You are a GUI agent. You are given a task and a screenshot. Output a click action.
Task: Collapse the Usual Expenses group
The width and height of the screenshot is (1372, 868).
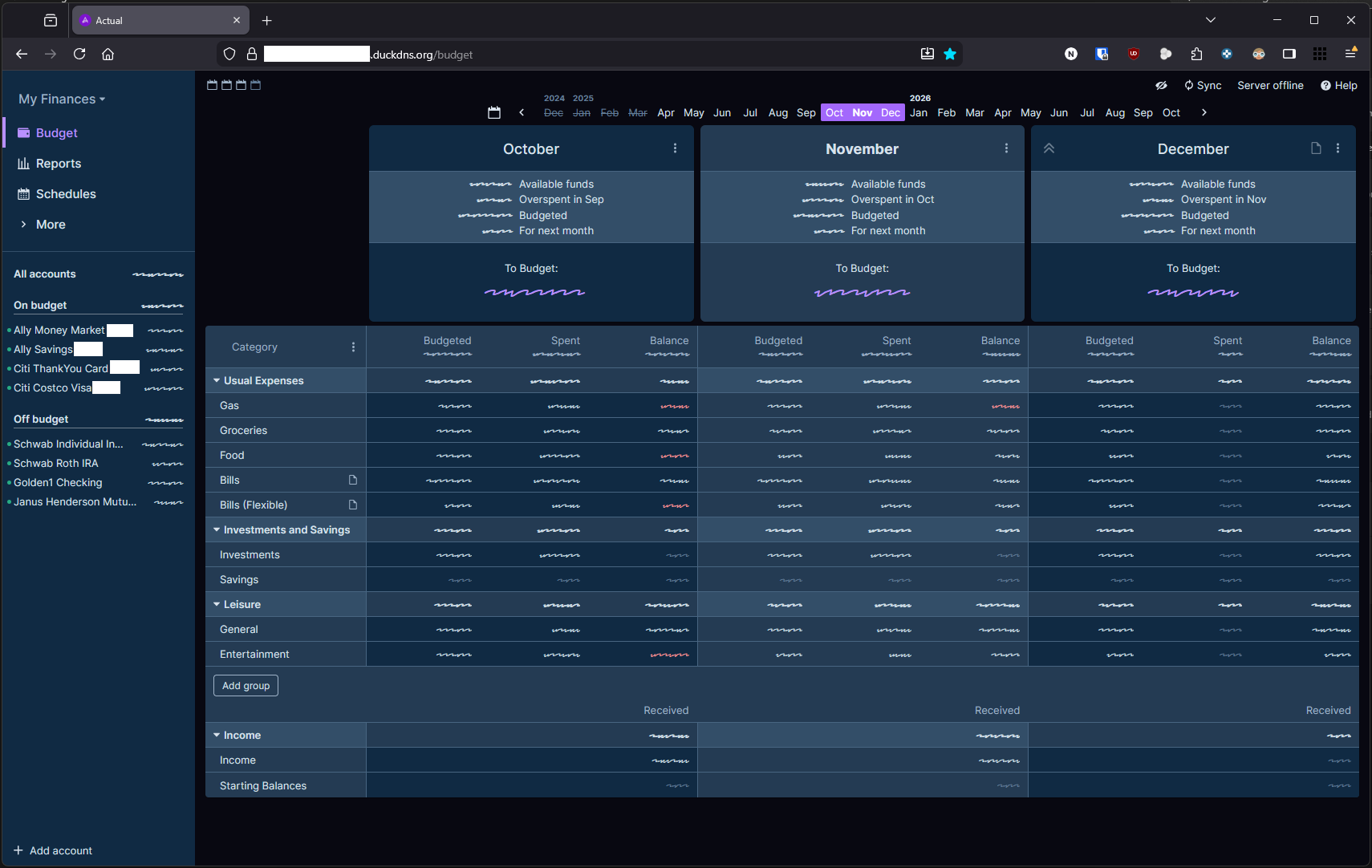[216, 379]
